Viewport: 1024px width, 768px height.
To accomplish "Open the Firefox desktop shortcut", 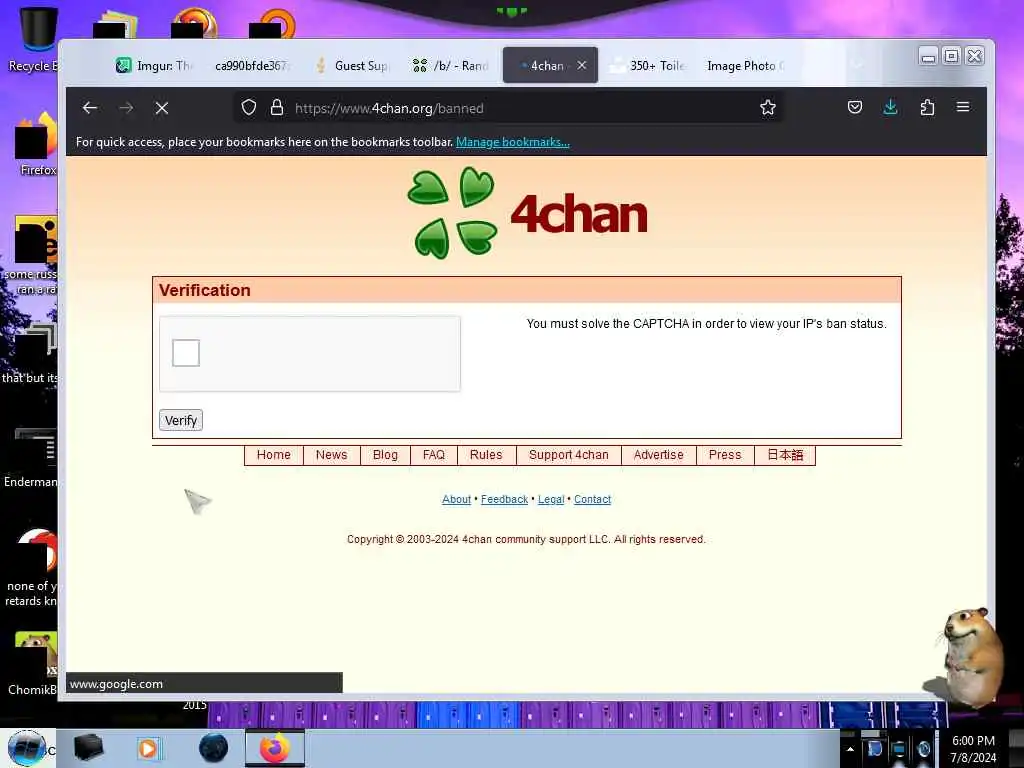I will (36, 144).
